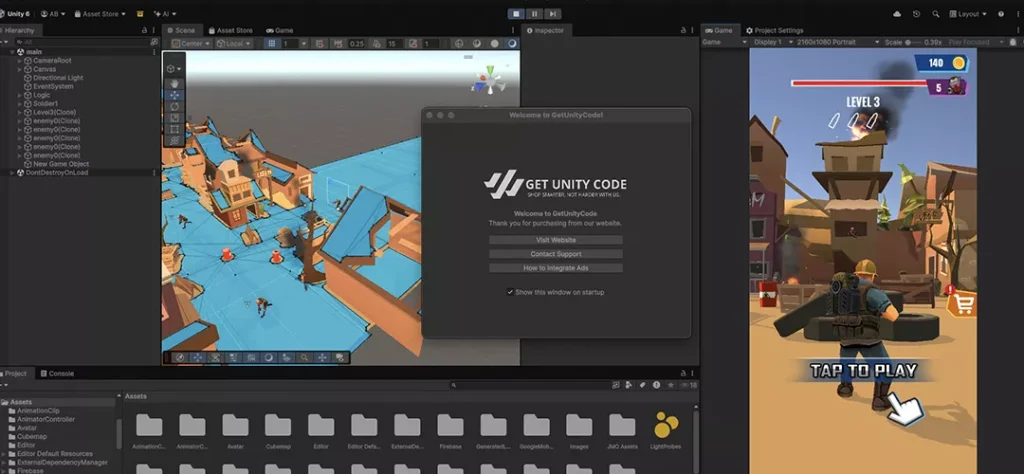1024x474 pixels.
Task: Open the Hierarchy search-by-type icon
Action: [154, 42]
